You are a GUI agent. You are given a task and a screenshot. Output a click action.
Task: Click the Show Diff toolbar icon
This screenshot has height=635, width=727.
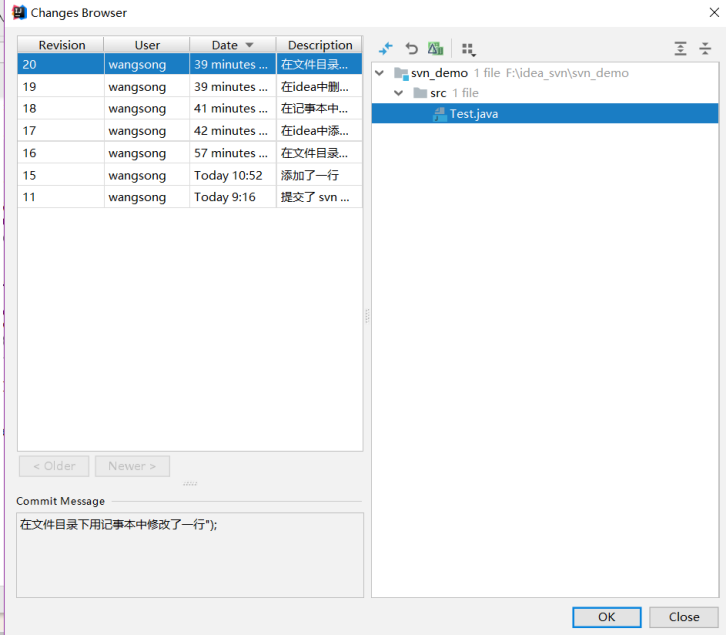coord(385,48)
